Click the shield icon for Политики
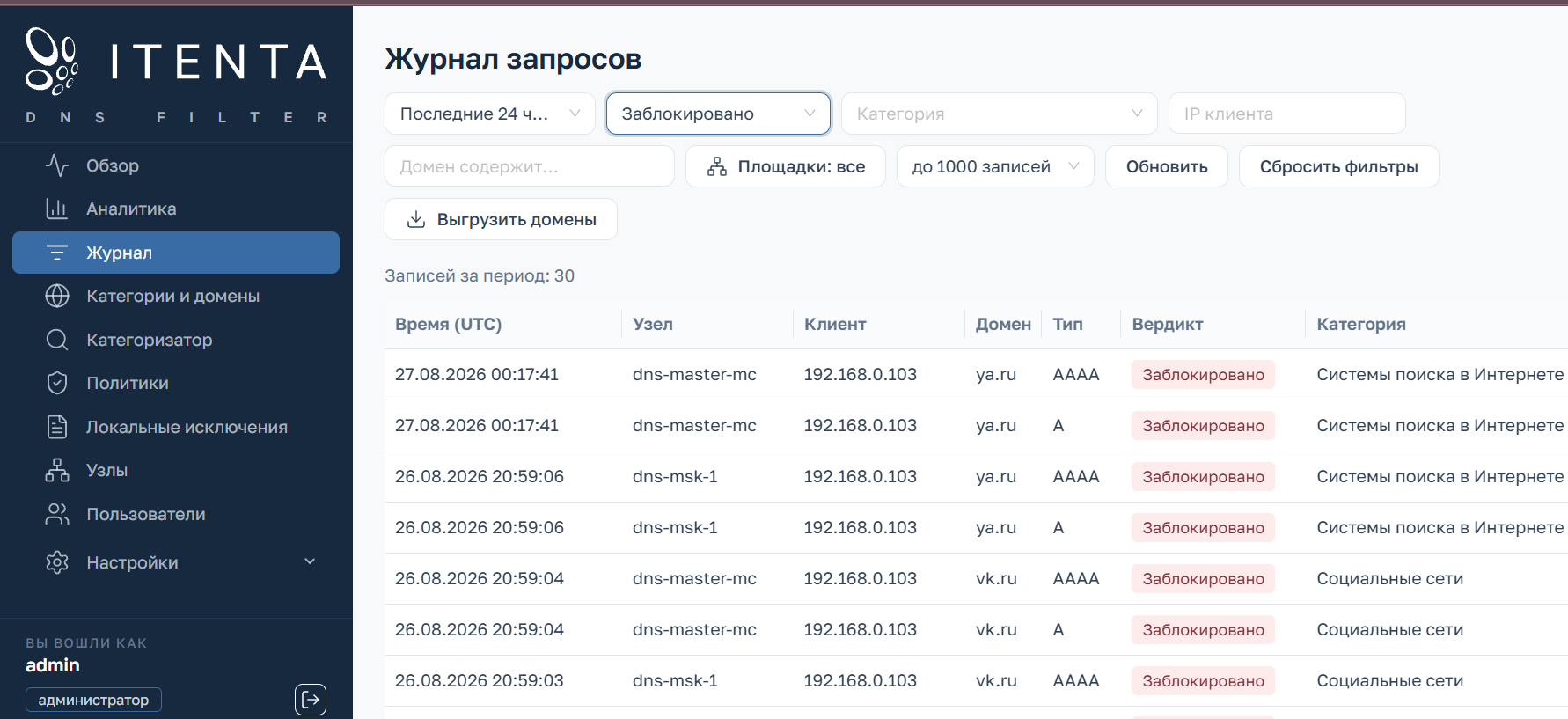This screenshot has height=719, width=1568. click(x=57, y=383)
